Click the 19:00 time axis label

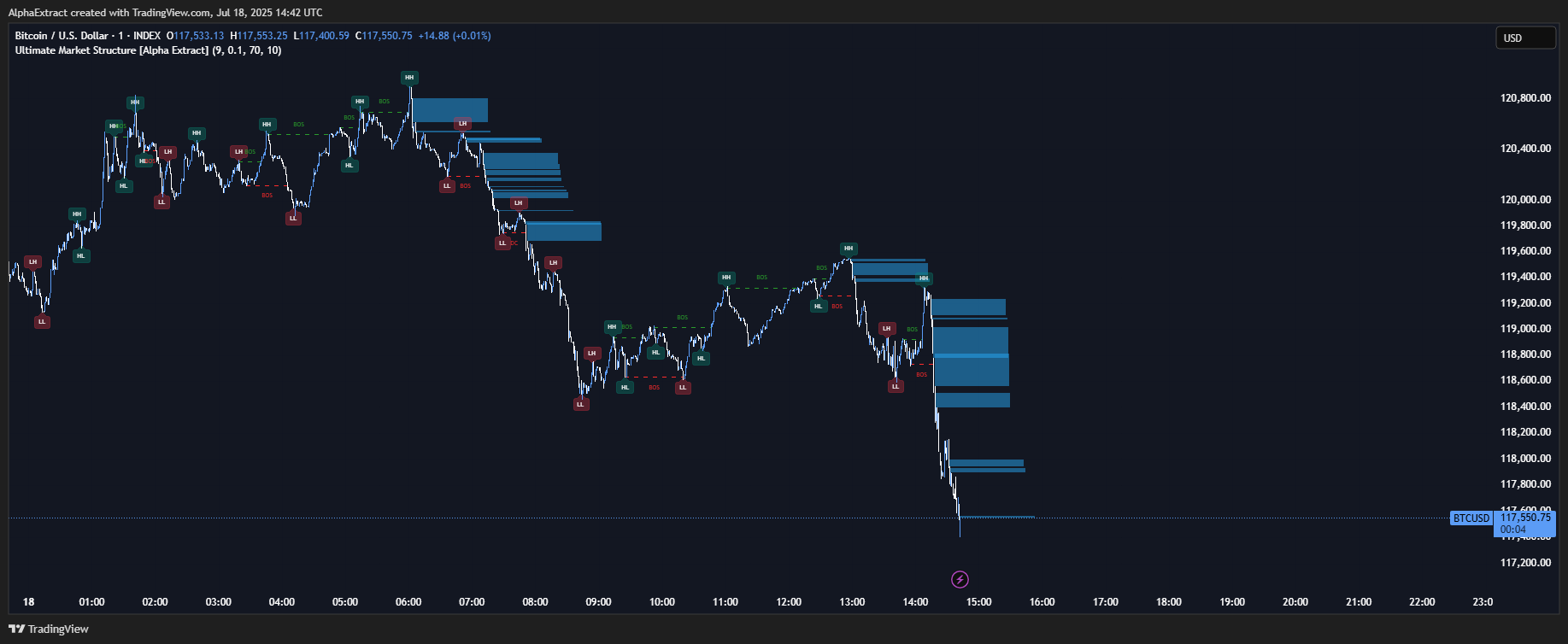point(1232,602)
